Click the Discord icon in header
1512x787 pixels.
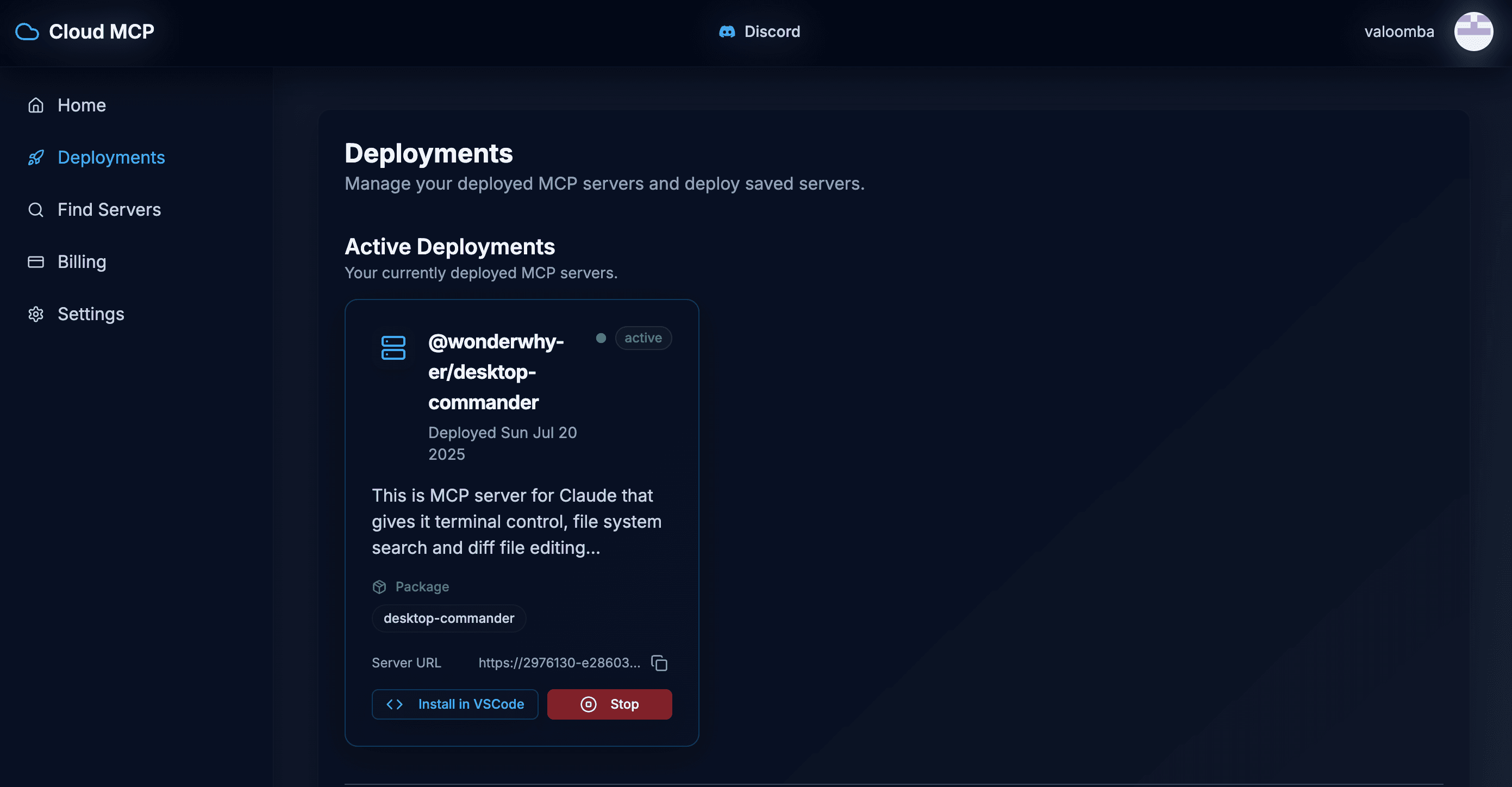coord(727,32)
